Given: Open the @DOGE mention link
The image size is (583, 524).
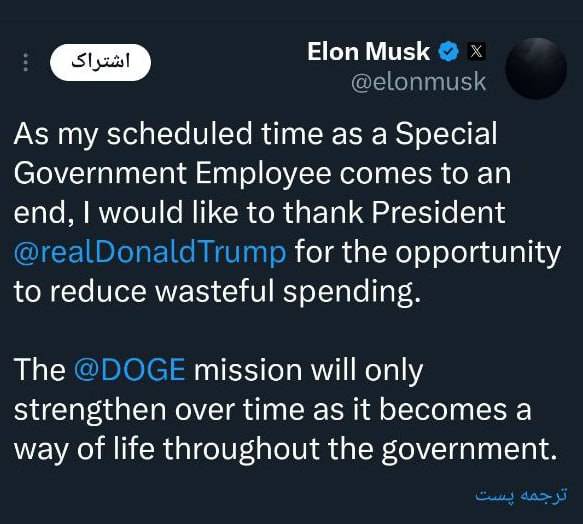Looking at the screenshot, I should (x=130, y=370).
